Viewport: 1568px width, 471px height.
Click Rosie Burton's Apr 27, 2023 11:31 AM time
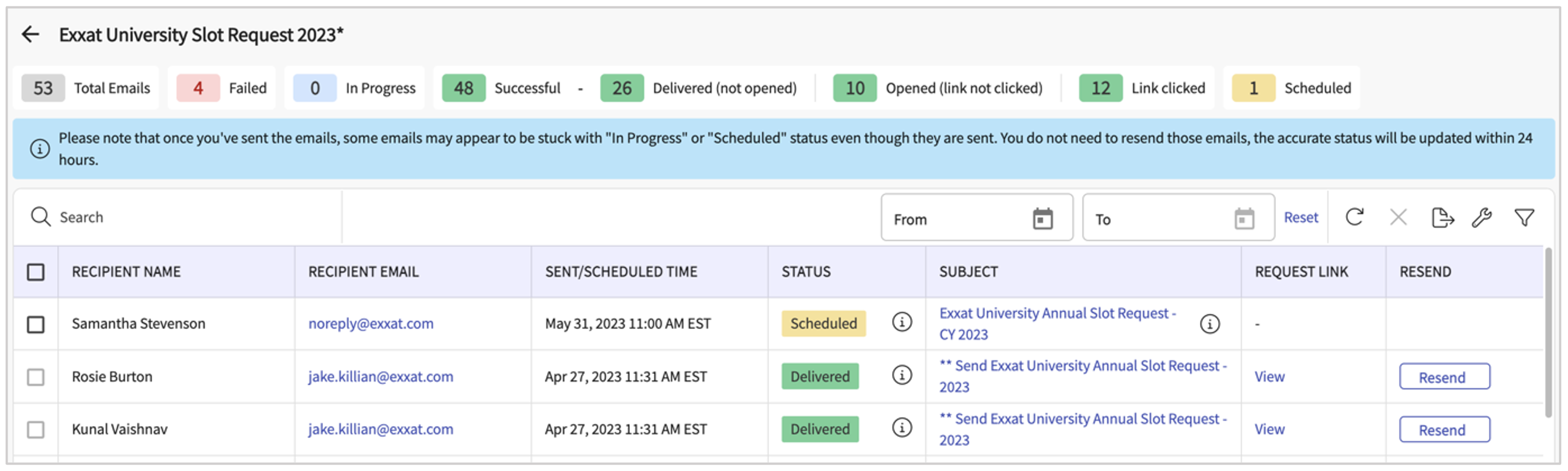pyautogui.click(x=626, y=376)
